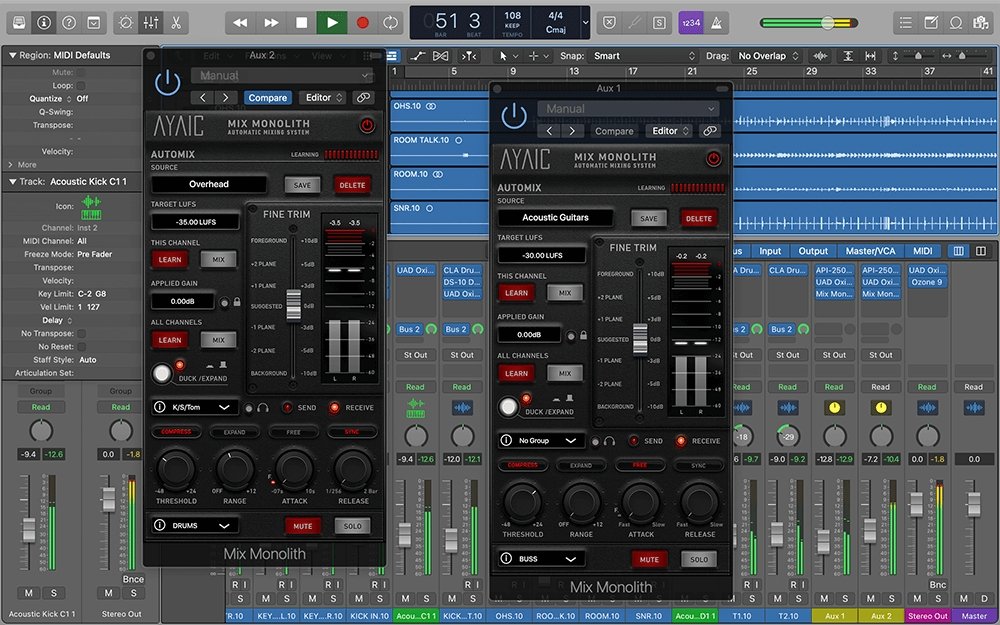The image size is (1000, 625).
Task: Toggle power button on Aux 1 plugin
Action: [513, 116]
